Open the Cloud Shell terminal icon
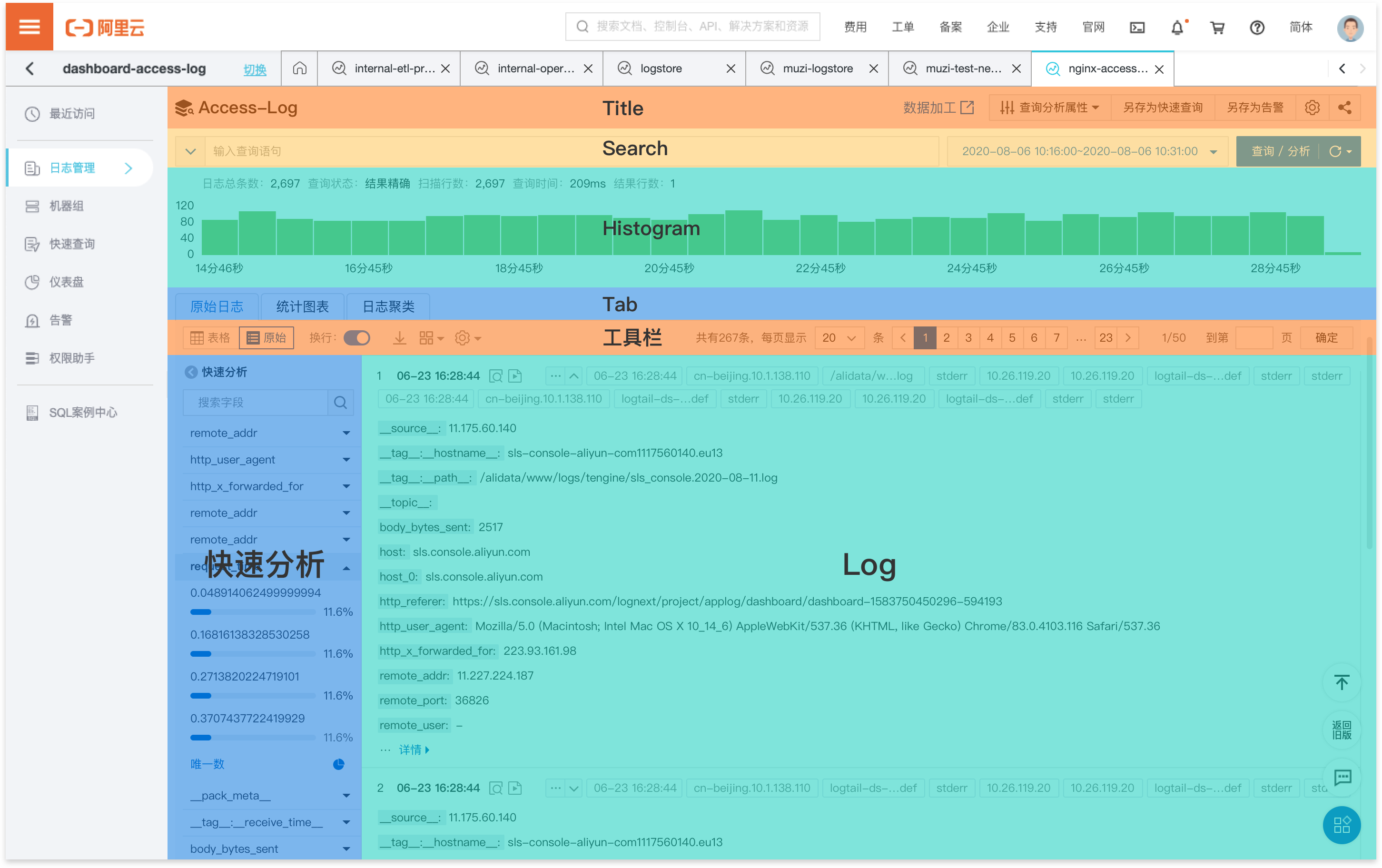The image size is (1382, 868). [x=1137, y=27]
